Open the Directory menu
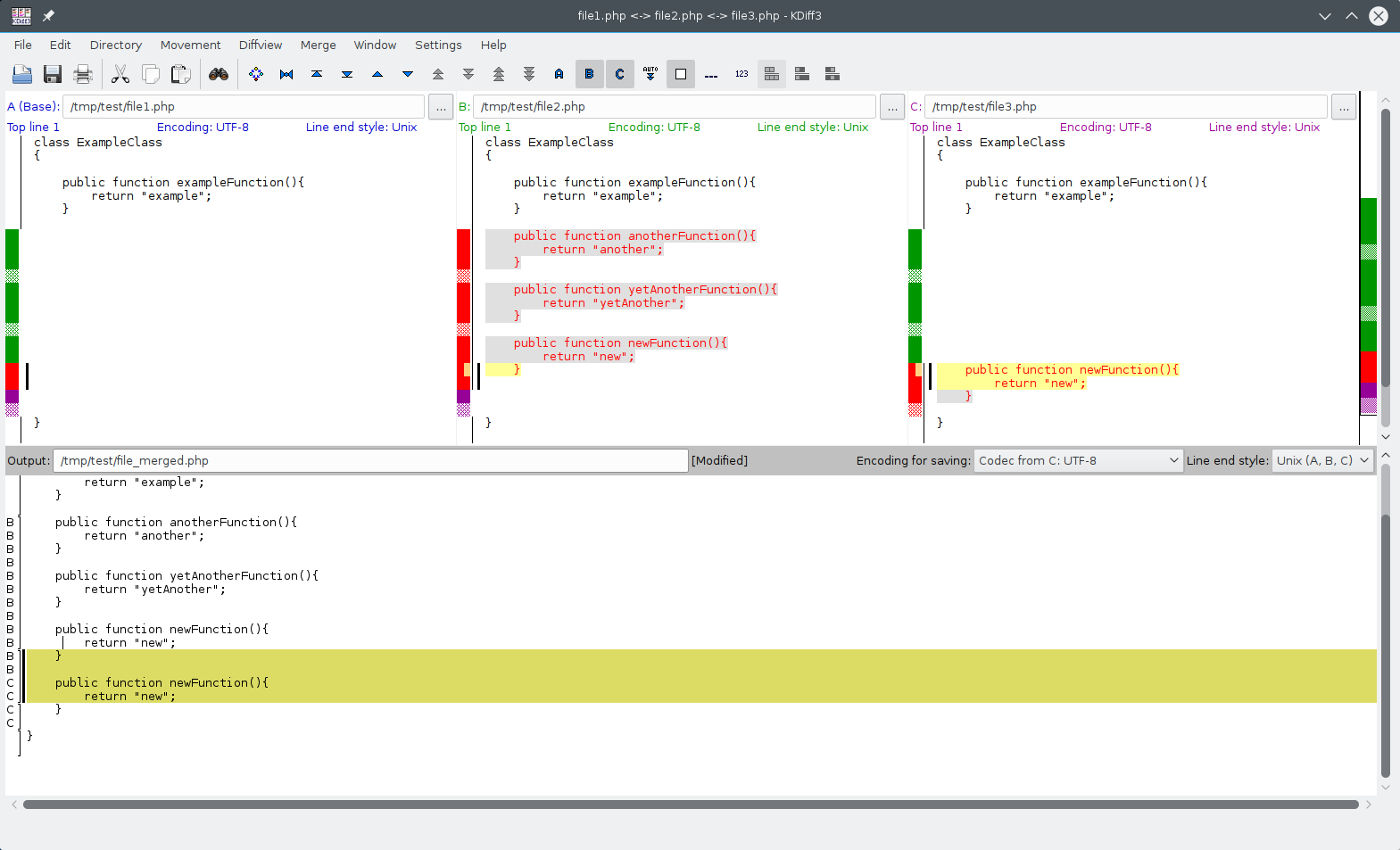The image size is (1400, 850). (x=116, y=45)
